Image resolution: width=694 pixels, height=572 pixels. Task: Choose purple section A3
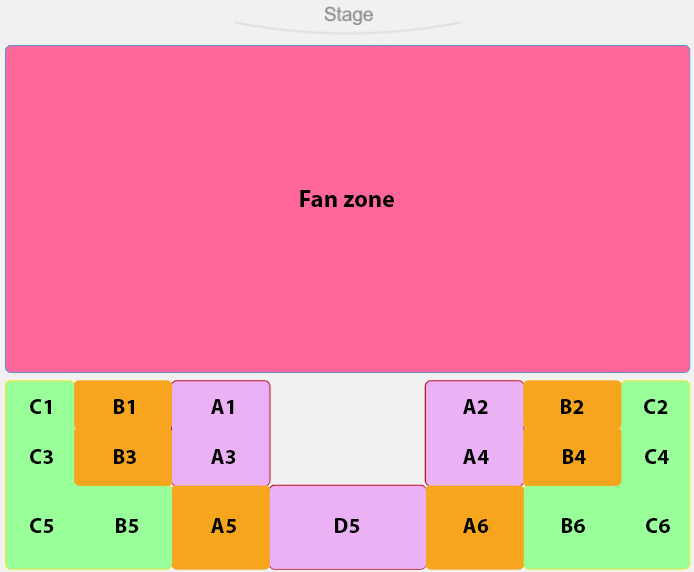point(222,457)
